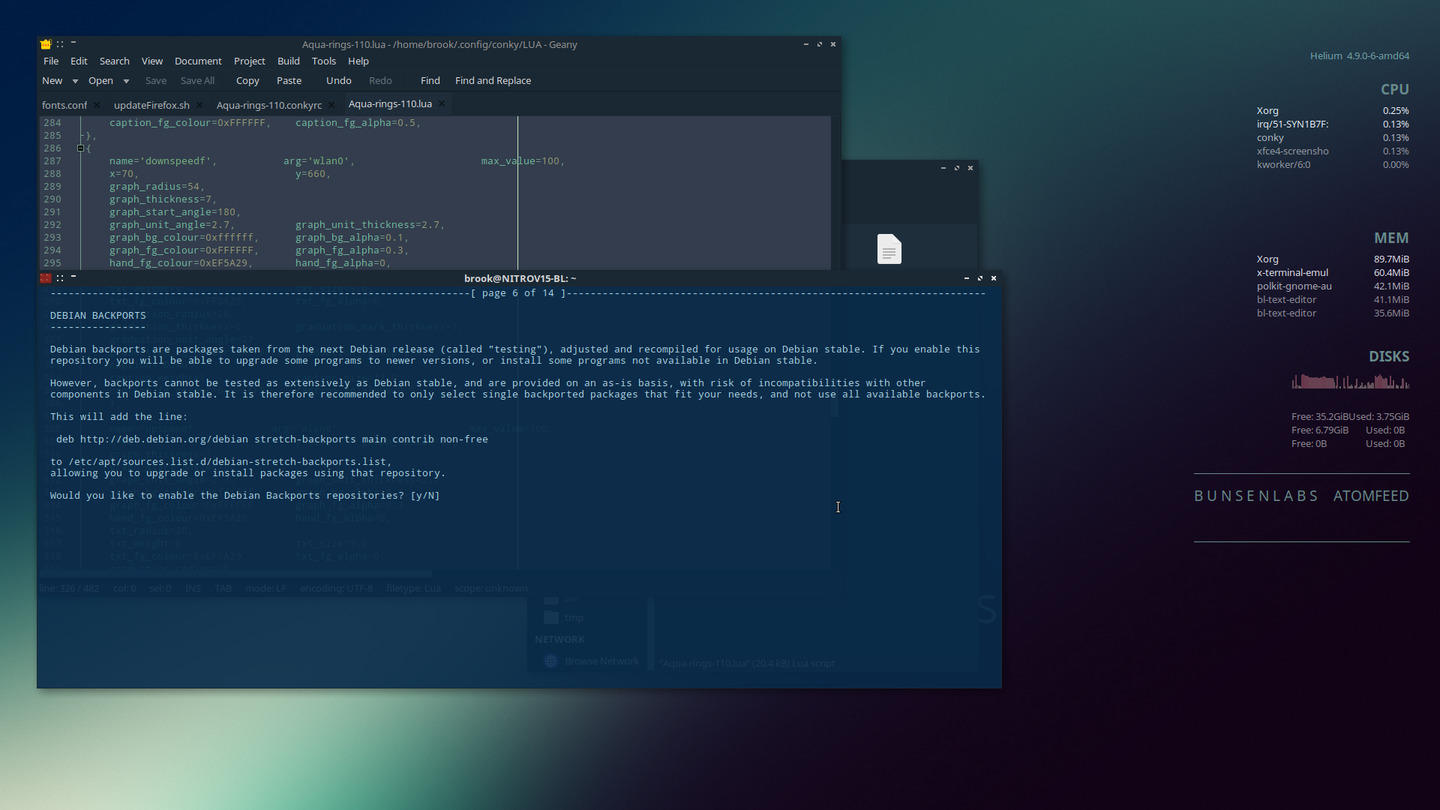Open the recent files dropdown next to Open
Screen dimensions: 1440x810
126,81
